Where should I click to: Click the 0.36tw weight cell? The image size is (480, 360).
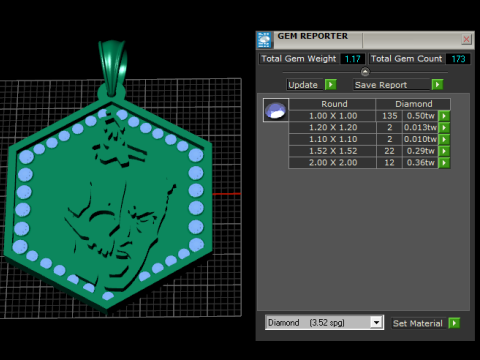click(420, 163)
